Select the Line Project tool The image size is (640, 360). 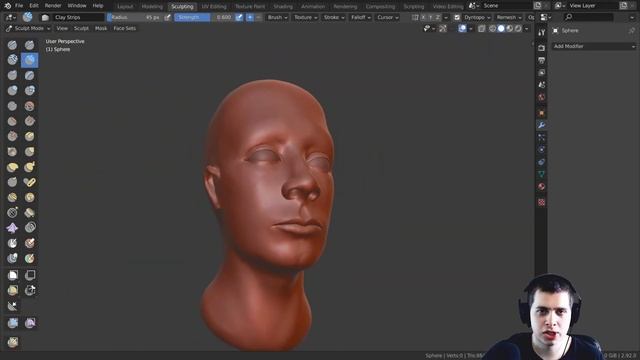tap(12, 306)
